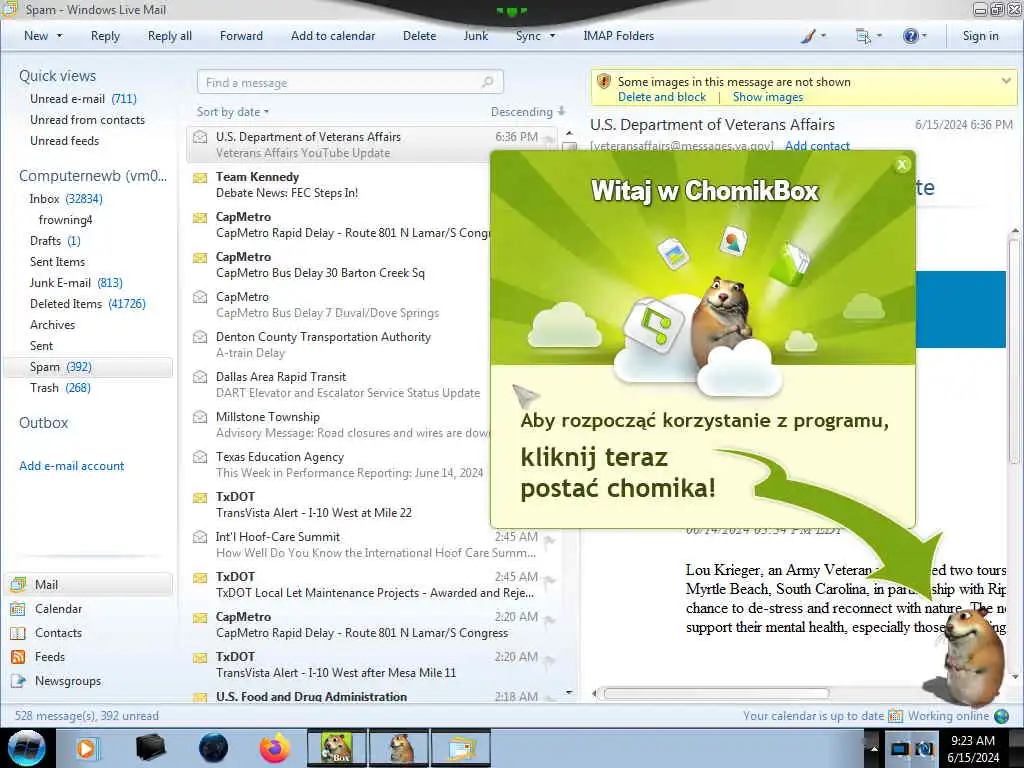Image resolution: width=1024 pixels, height=768 pixels.
Task: Click envelope icon of Dallas Area Rapid Transit message
Action: pos(200,377)
